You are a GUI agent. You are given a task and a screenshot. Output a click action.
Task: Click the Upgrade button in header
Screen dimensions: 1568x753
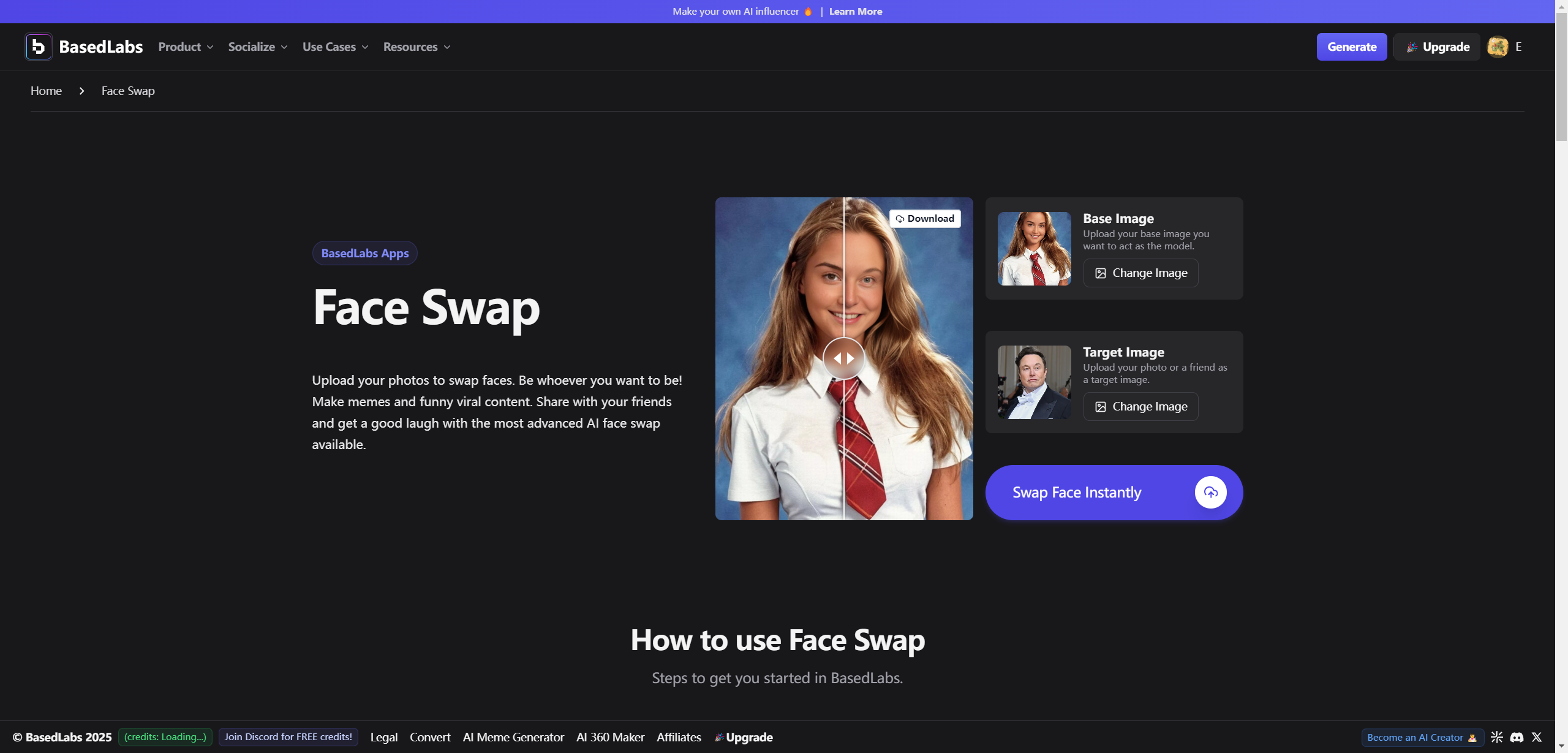click(1437, 47)
